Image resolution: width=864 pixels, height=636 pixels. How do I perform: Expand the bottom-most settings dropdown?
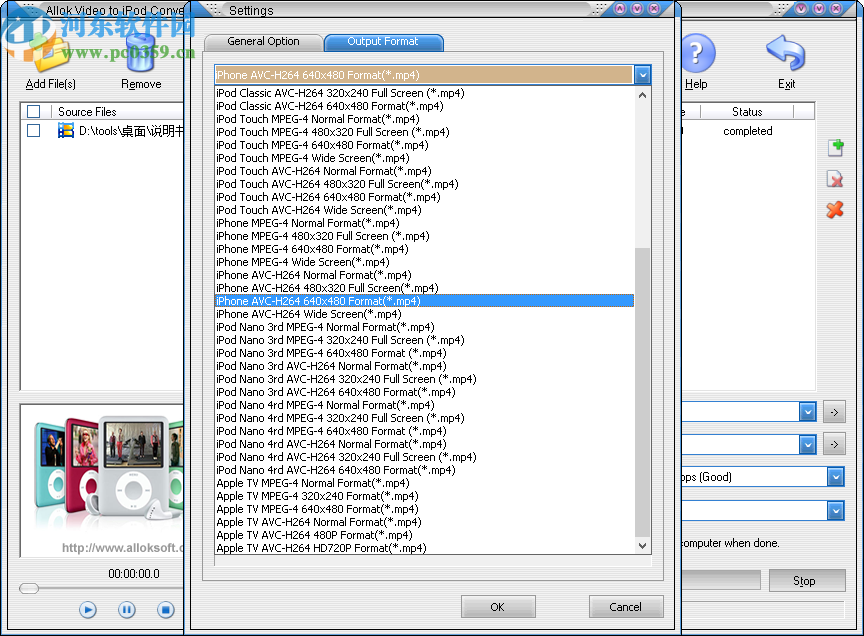[834, 510]
